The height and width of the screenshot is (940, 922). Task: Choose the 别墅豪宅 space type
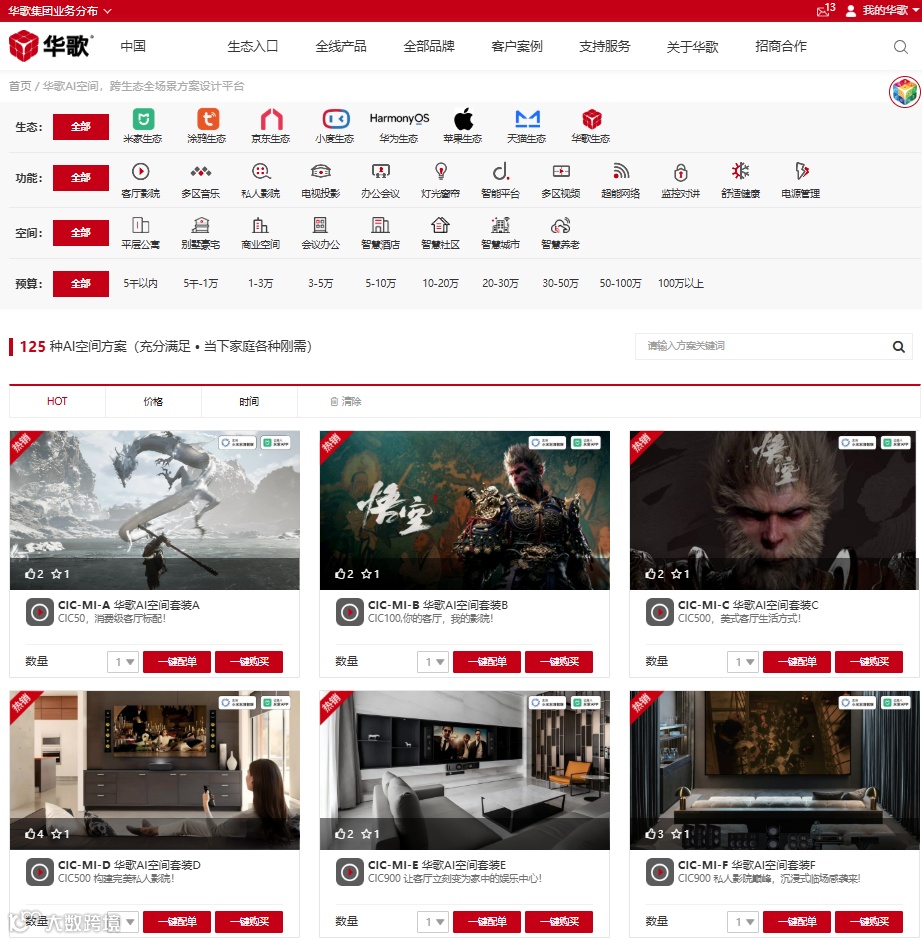pos(200,233)
